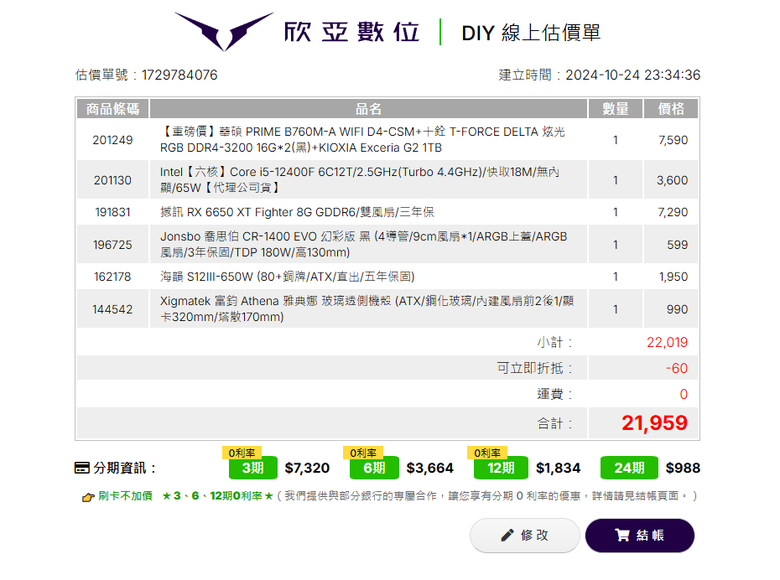This screenshot has width=780, height=580.
Task: Click the Xigmatek Athena product name
Action: click(367, 309)
